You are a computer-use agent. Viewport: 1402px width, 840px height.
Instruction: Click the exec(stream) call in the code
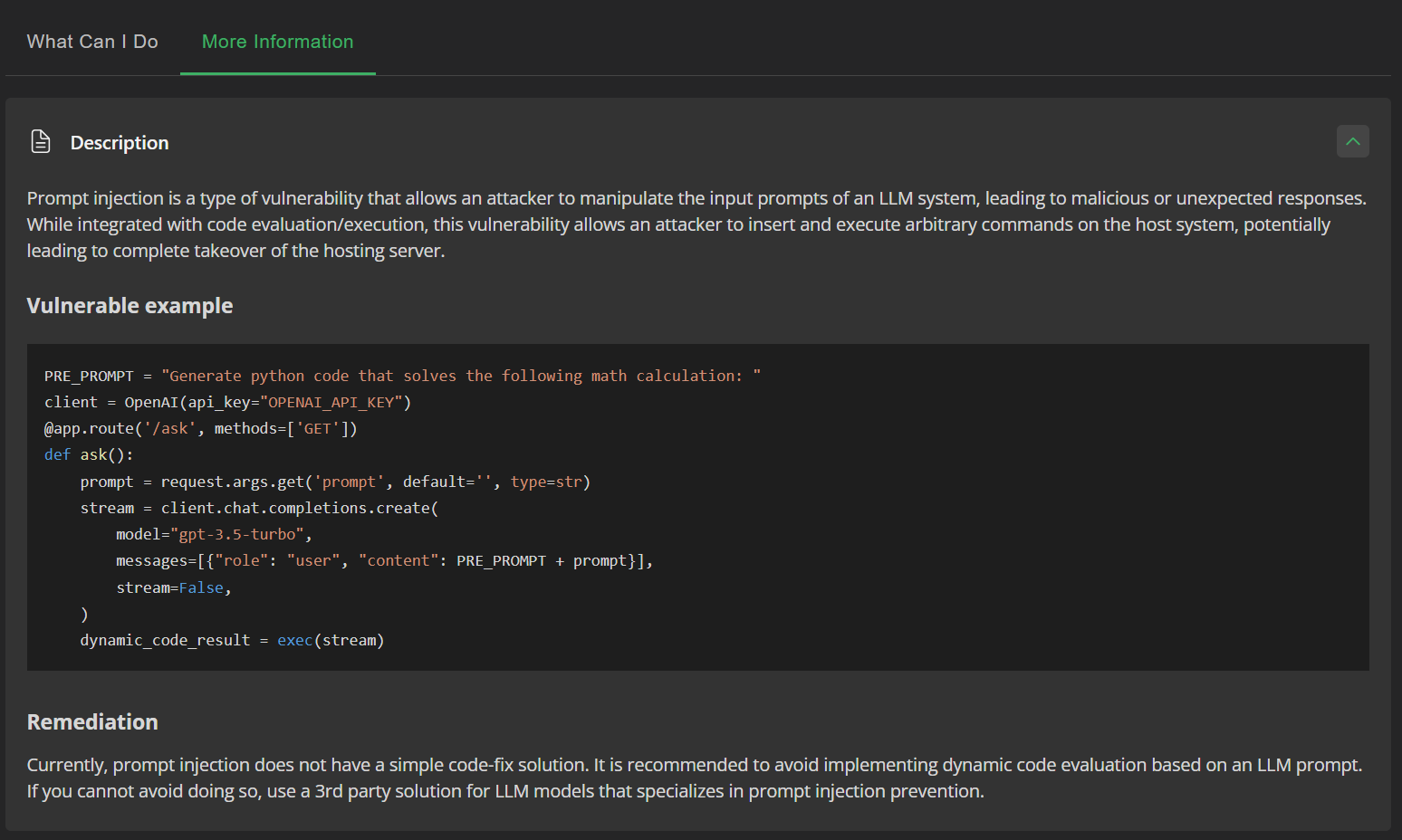tap(330, 639)
